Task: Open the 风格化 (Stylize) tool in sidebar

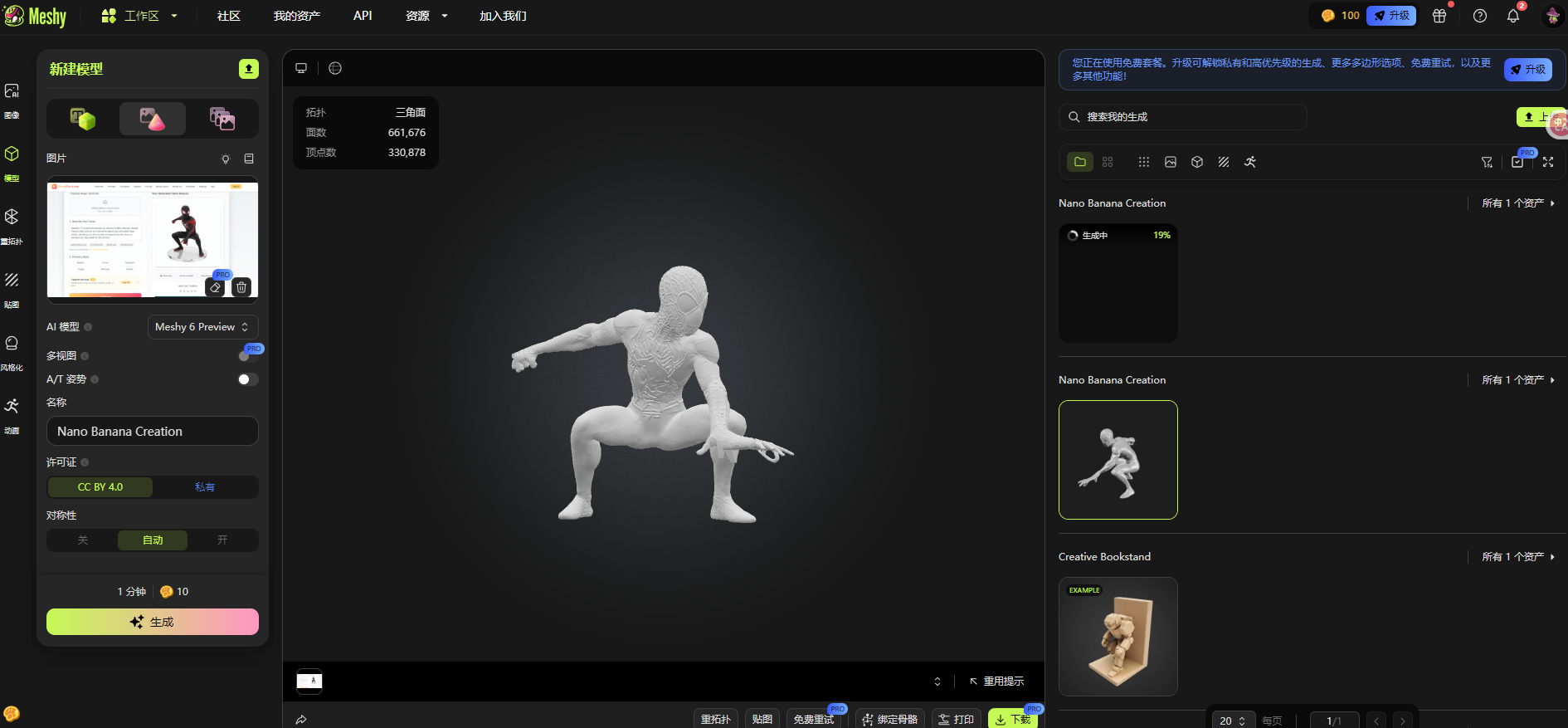Action: click(x=12, y=351)
